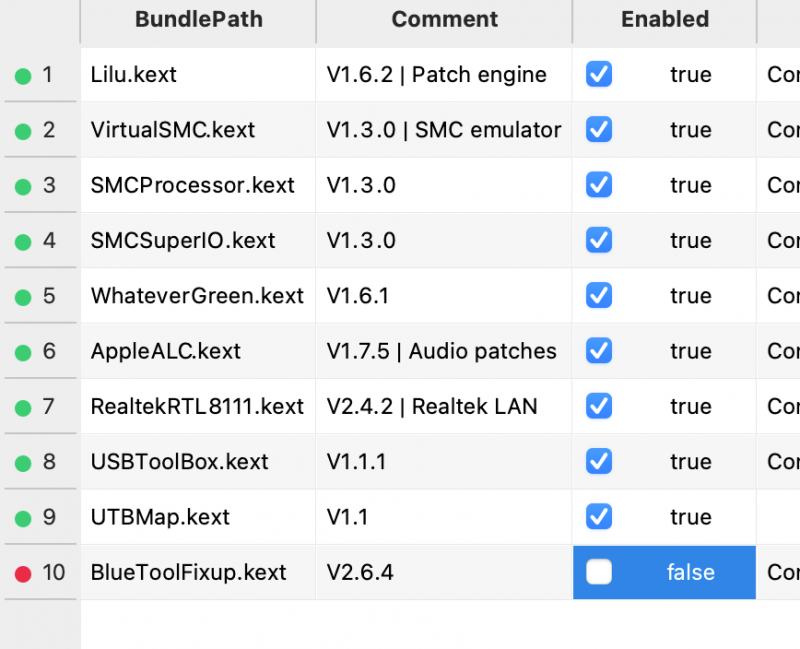Click green status dot for row 1
This screenshot has height=649, width=800.
click(23, 77)
